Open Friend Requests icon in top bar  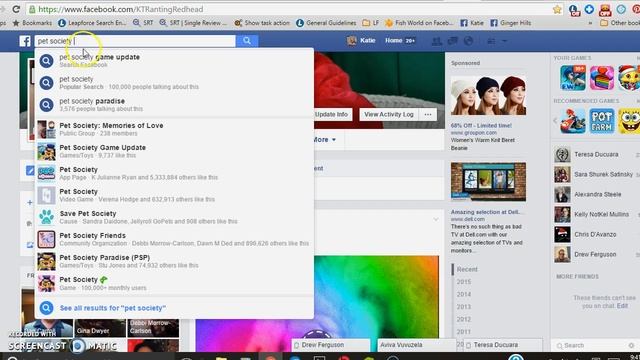point(437,41)
